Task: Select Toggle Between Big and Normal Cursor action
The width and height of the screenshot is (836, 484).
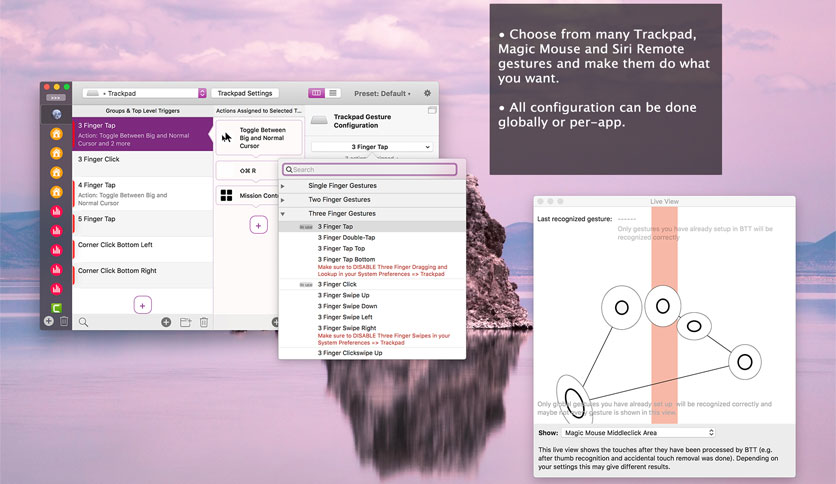Action: click(x=259, y=138)
